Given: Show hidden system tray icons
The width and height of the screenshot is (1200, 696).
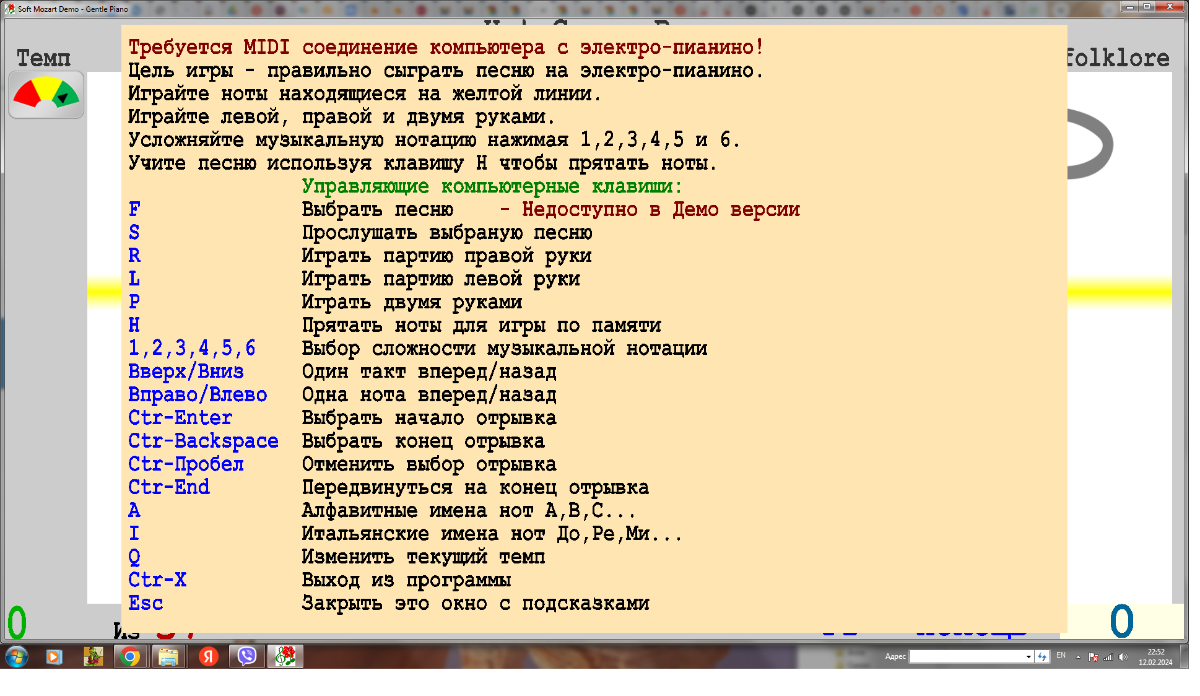Looking at the screenshot, I should (1076, 657).
